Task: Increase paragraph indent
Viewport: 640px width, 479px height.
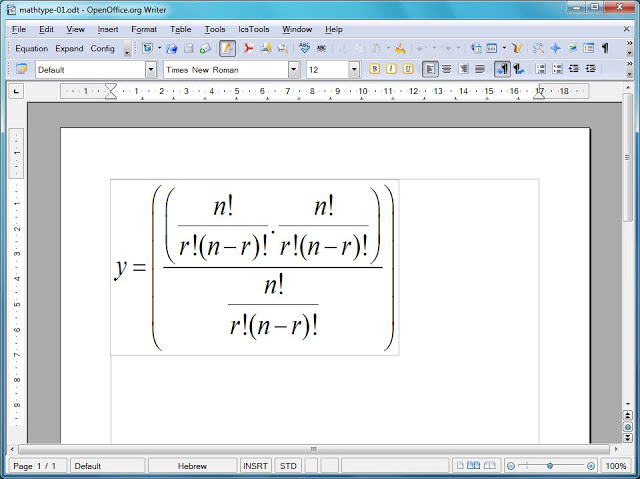Action: [591, 69]
